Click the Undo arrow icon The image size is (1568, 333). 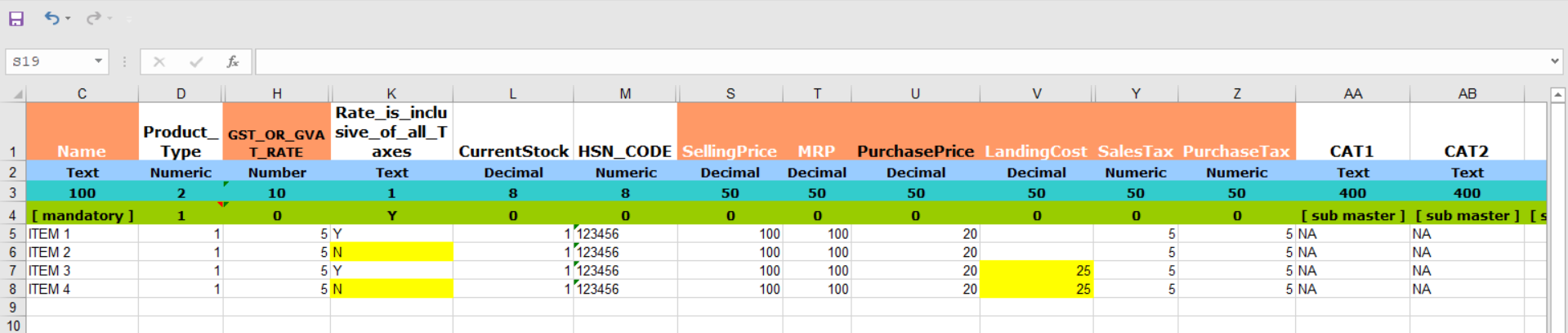51,18
